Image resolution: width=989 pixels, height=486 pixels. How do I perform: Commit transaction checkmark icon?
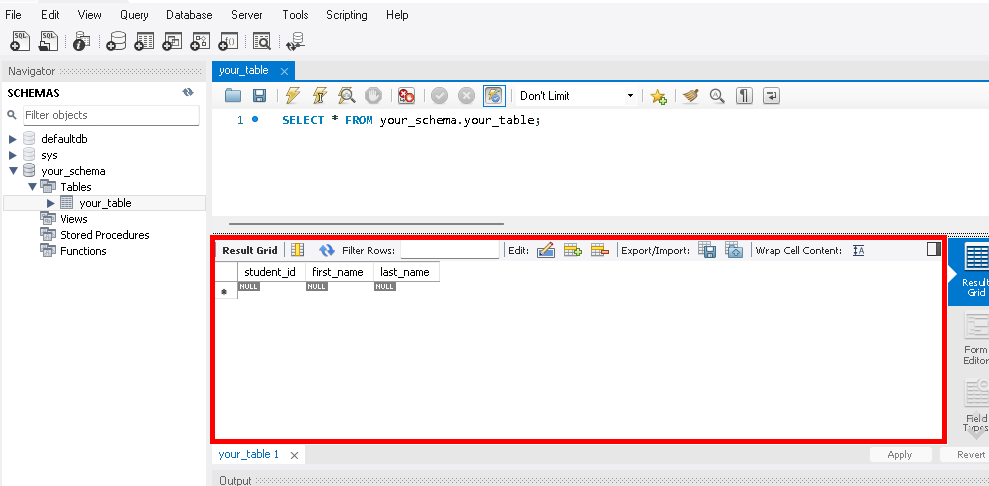(x=440, y=96)
